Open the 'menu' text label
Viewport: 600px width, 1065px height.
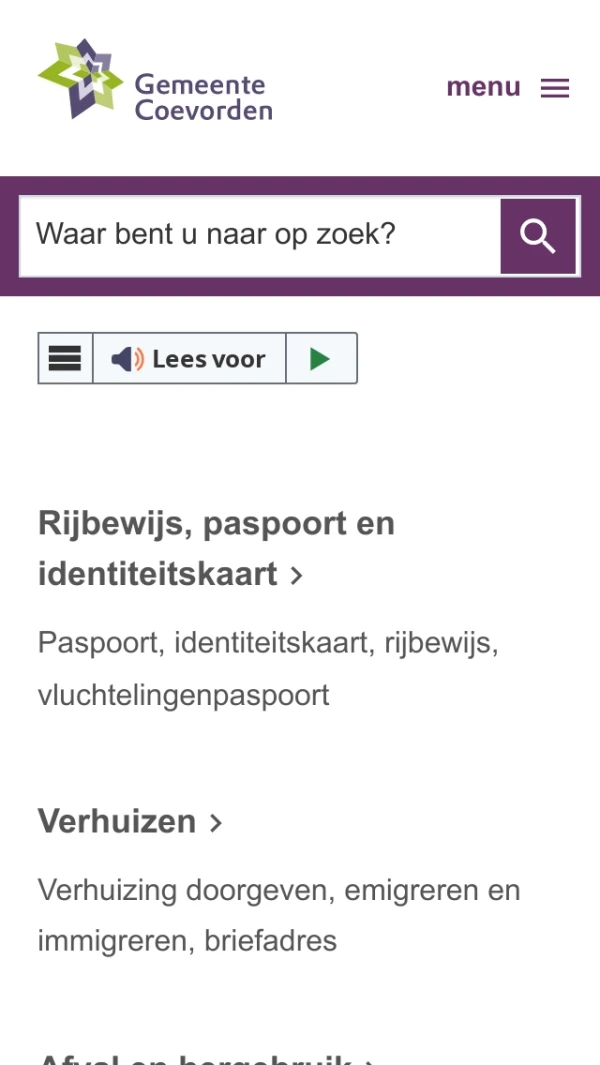[x=483, y=87]
